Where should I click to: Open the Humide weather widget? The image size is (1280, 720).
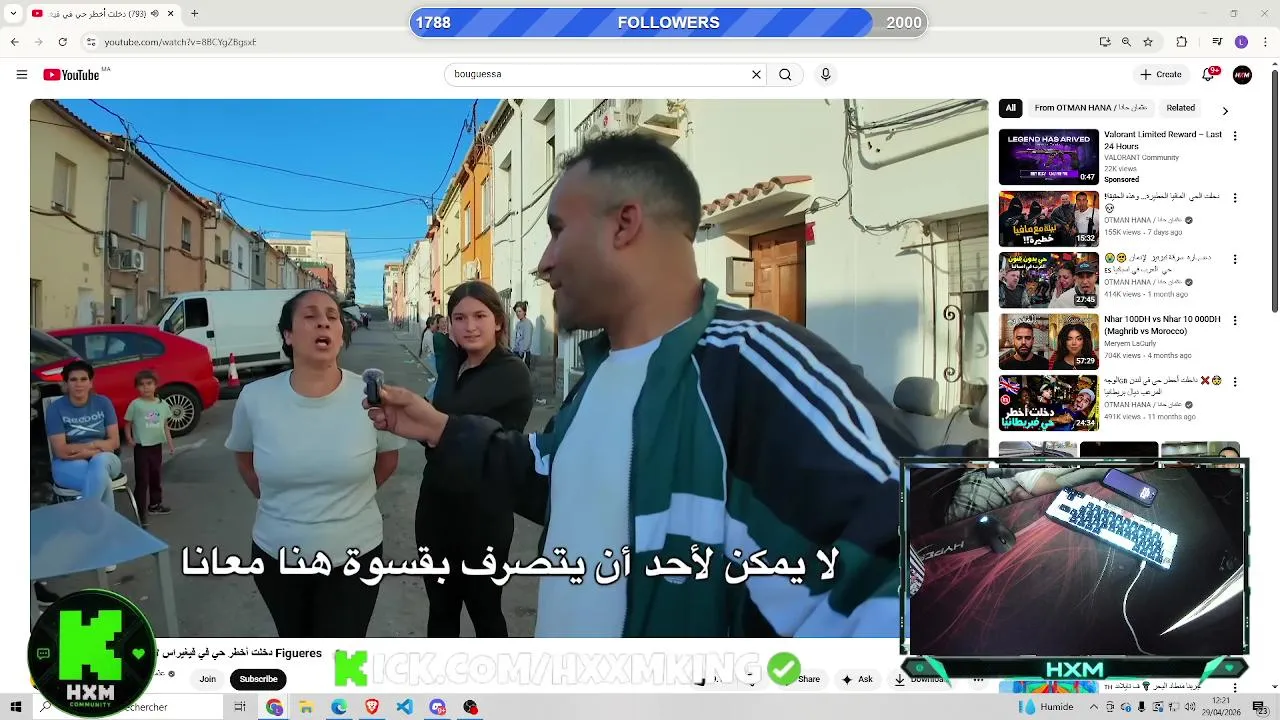coord(1046,707)
